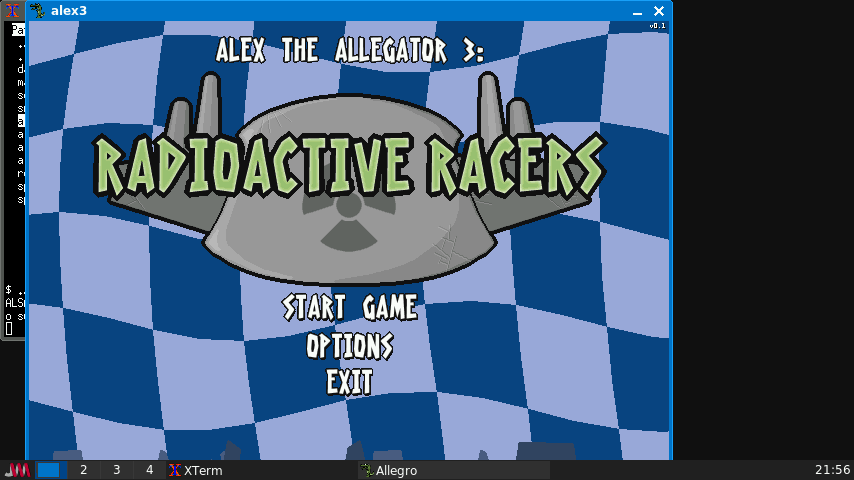Click the v0.1 version label

tap(657, 26)
